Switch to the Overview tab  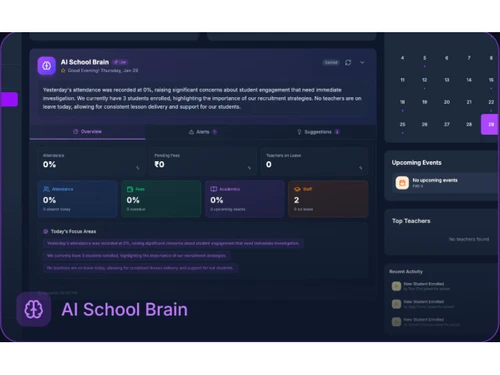pyautogui.click(x=87, y=132)
